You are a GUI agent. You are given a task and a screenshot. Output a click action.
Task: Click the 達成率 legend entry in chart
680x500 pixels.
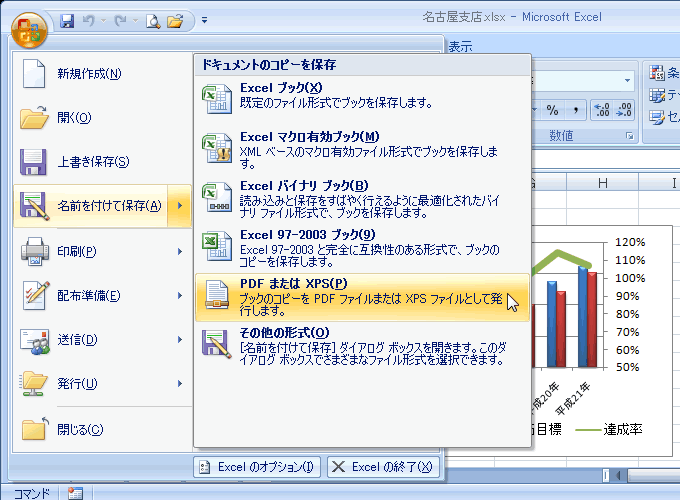pos(608,430)
